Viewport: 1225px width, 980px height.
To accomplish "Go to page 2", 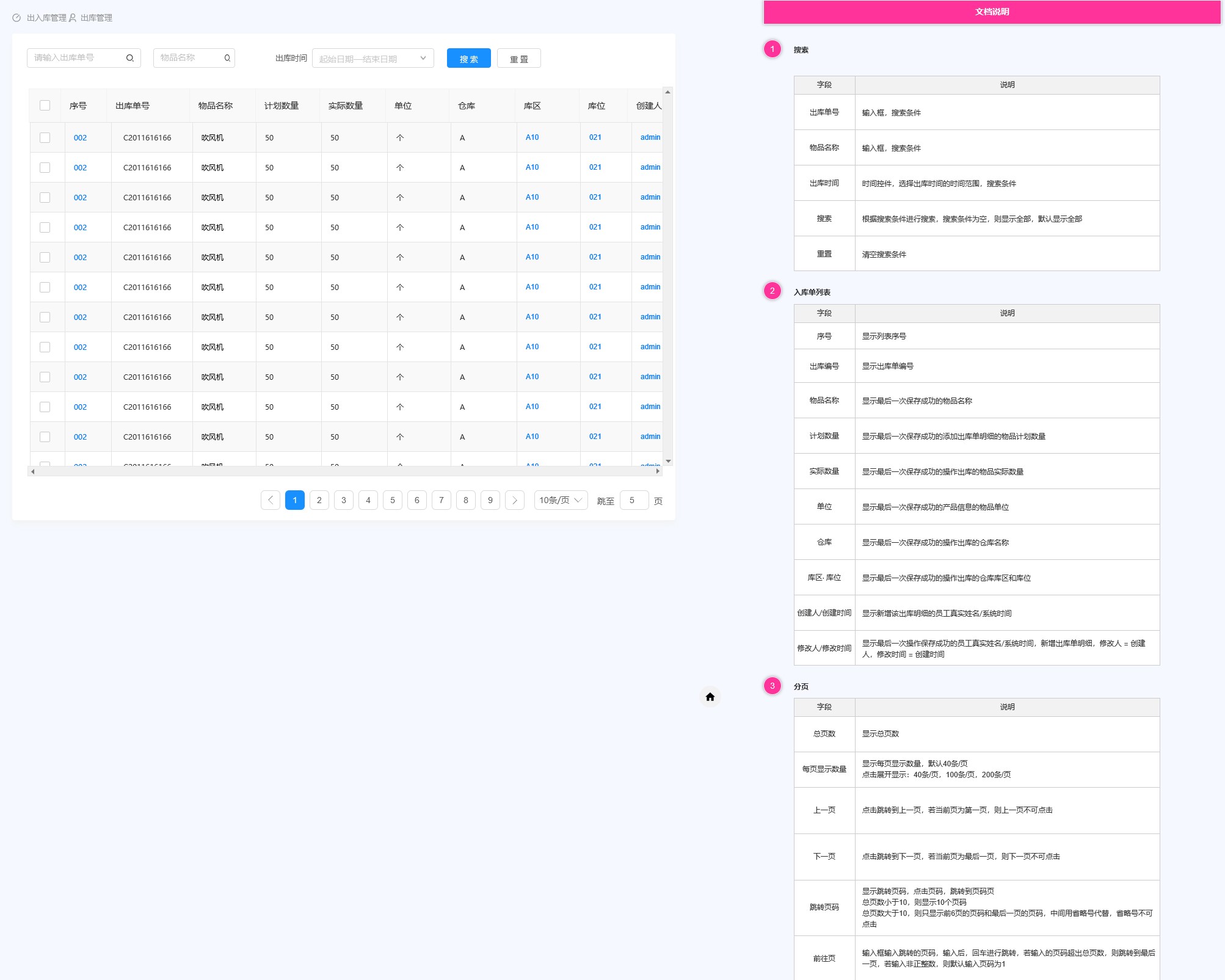I will (x=319, y=500).
